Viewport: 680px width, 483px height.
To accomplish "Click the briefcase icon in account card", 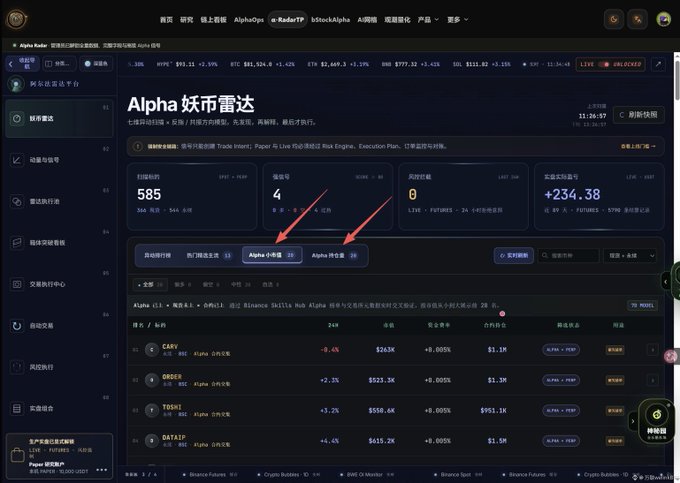I will pos(18,455).
